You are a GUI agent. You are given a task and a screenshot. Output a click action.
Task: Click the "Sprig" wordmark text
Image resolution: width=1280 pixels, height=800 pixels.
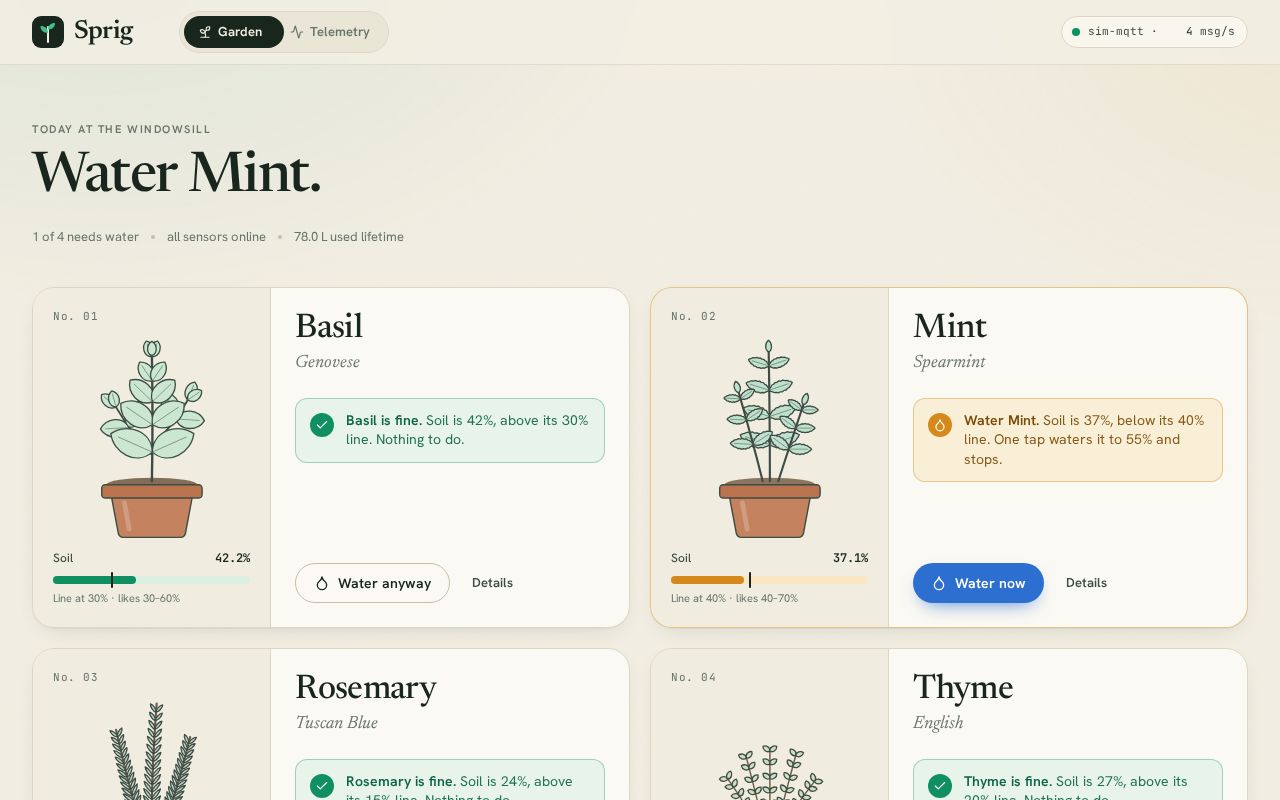pos(104,31)
